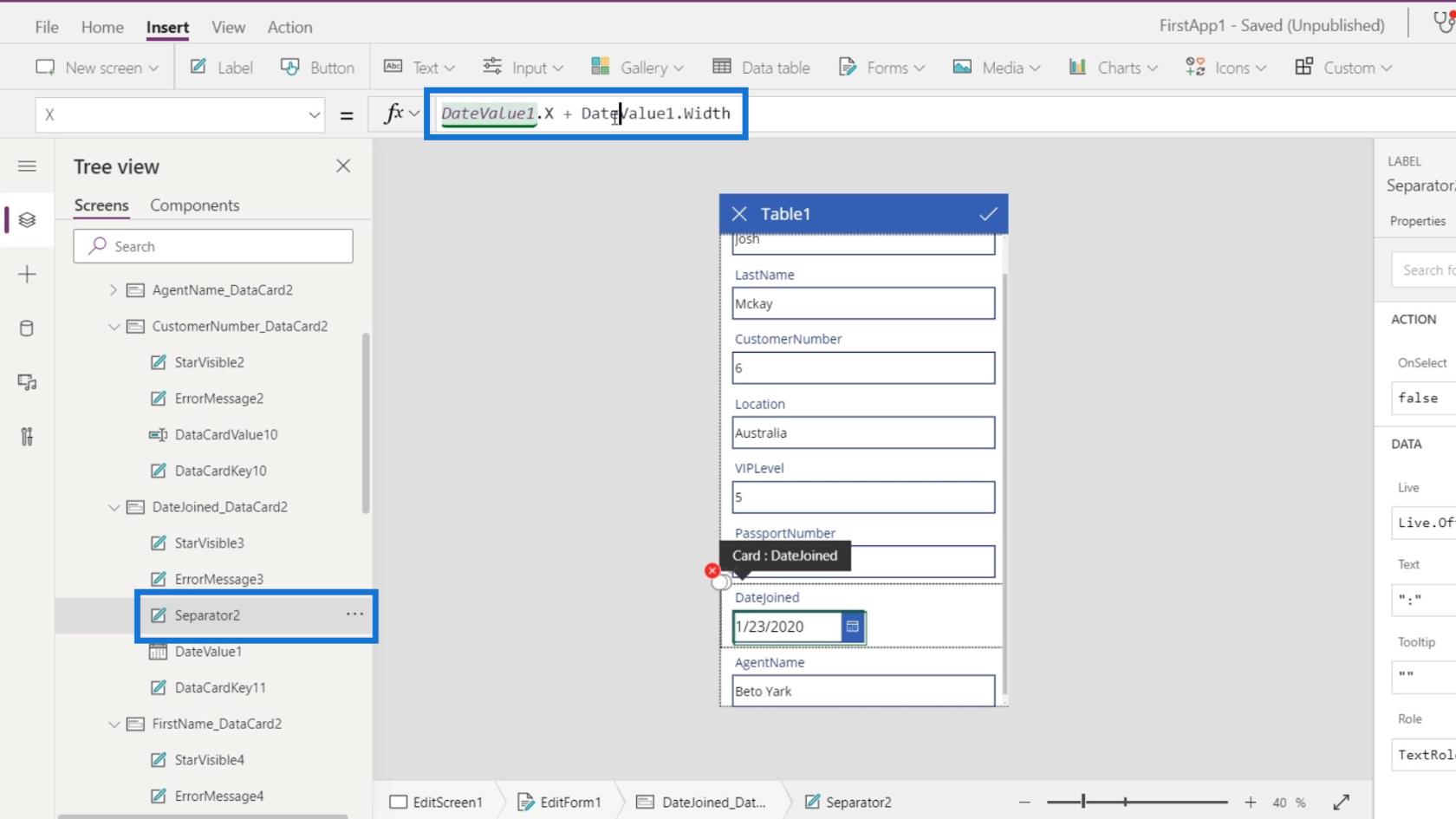Click the zoom level slider
Screen dimensions: 1456x819
click(x=1137, y=803)
